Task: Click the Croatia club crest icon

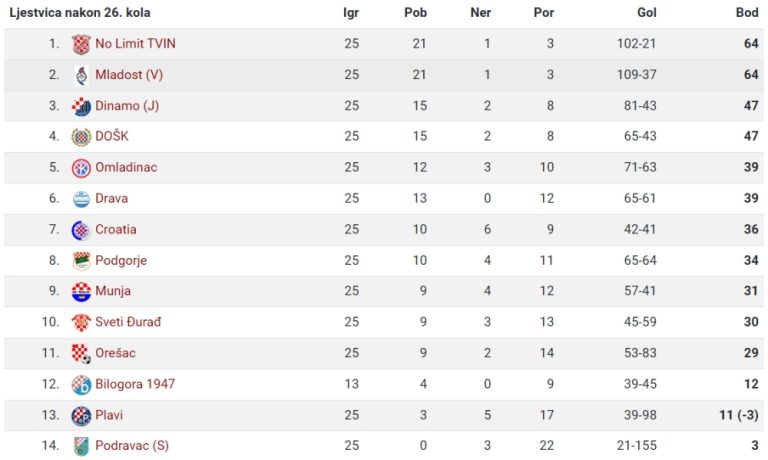Action: tap(81, 230)
